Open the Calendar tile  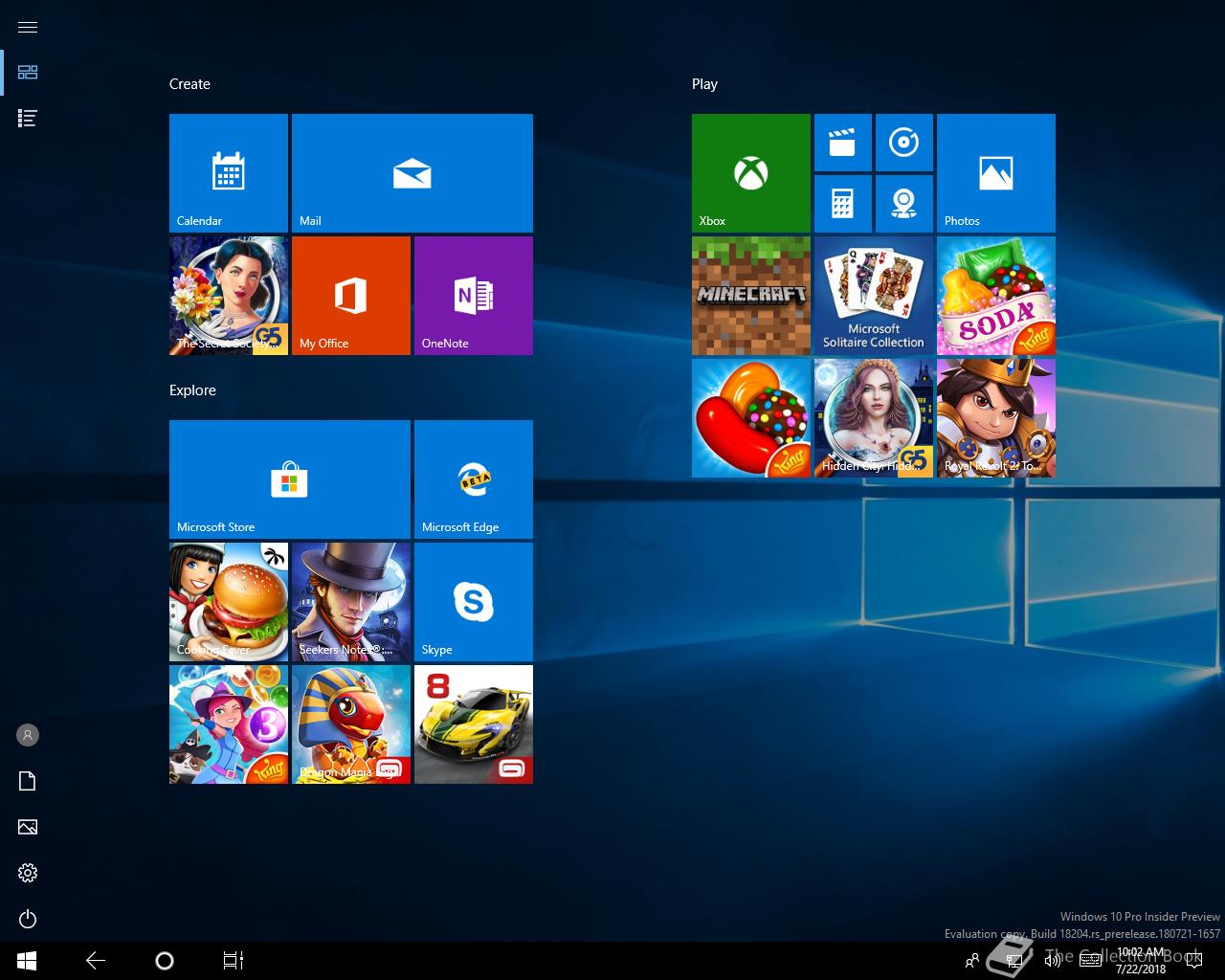[x=229, y=173]
